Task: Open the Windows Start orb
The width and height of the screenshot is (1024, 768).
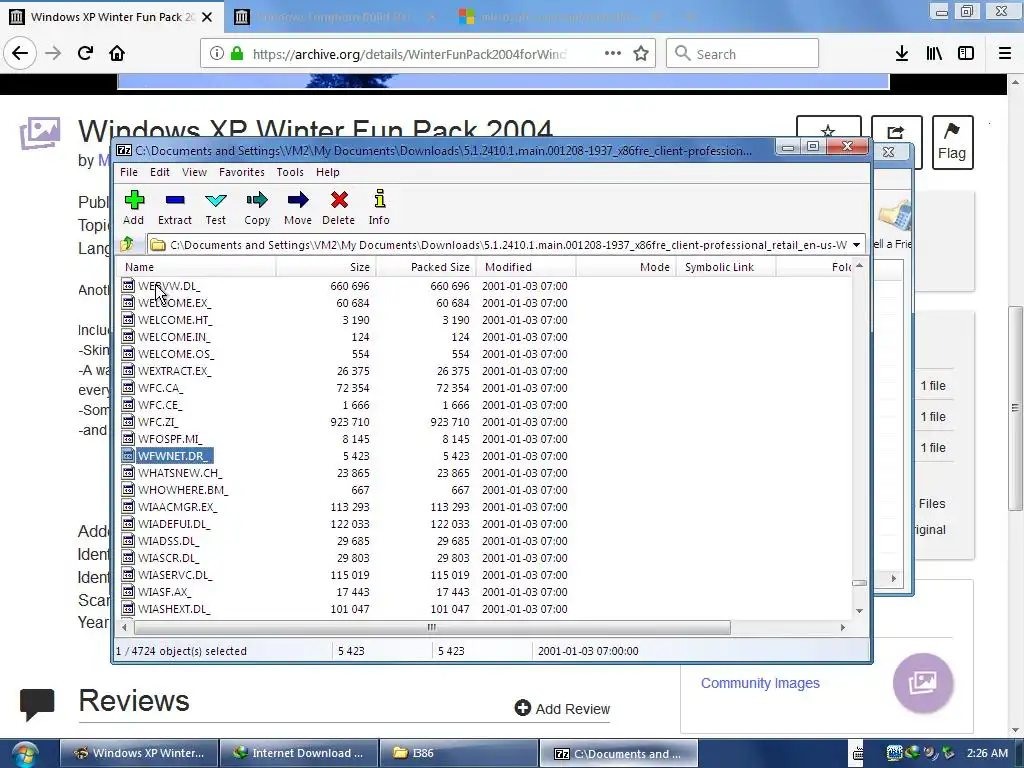Action: tap(24, 754)
